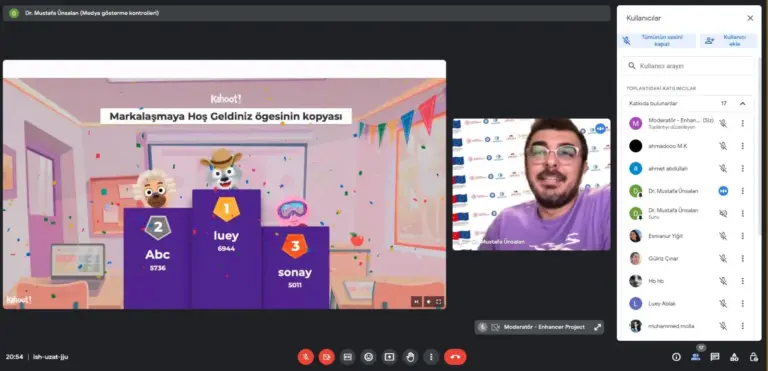Click speaking indicator on Mustafa's video tile

[600, 128]
